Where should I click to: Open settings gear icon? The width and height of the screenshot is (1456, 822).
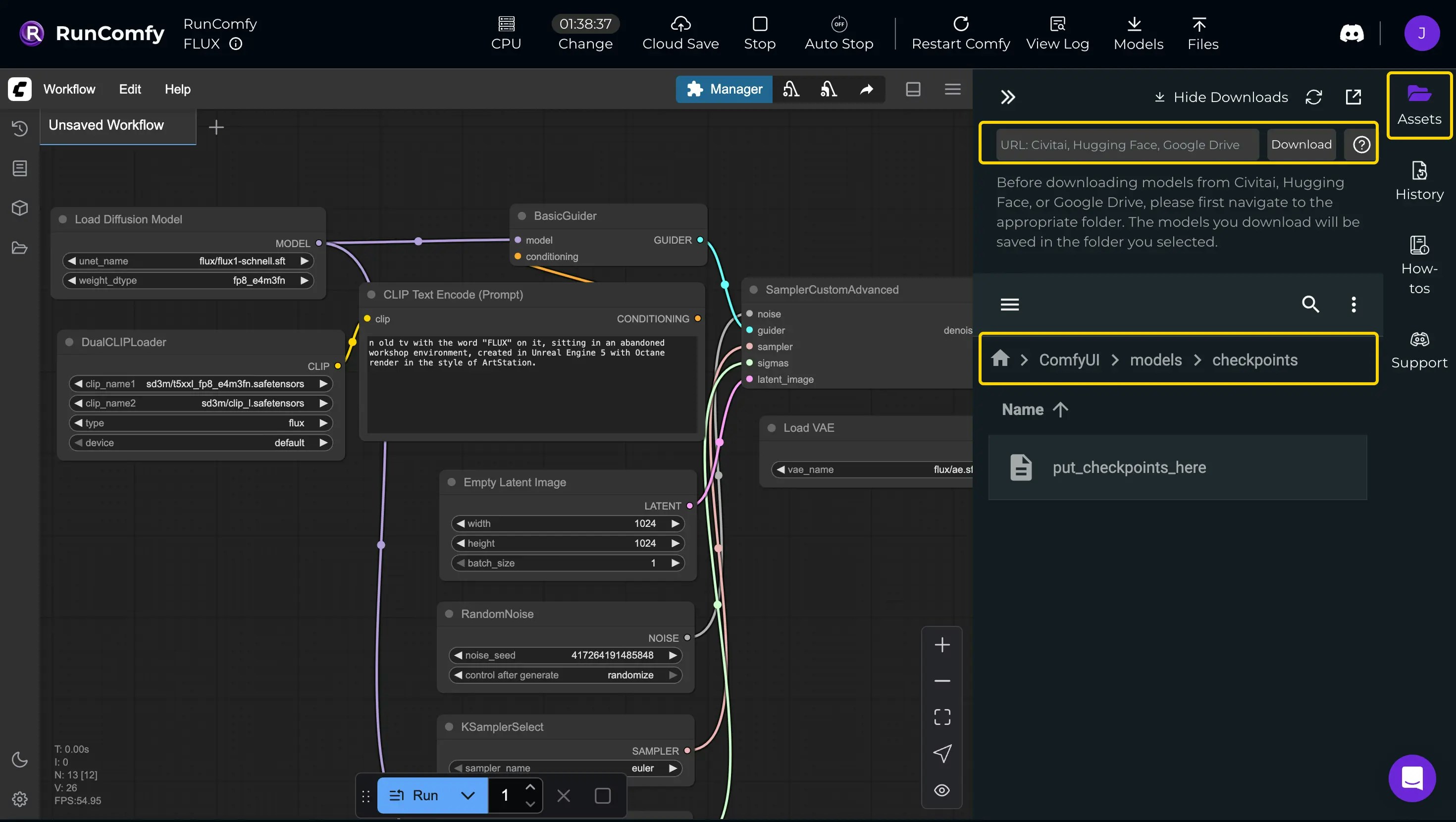[20, 799]
